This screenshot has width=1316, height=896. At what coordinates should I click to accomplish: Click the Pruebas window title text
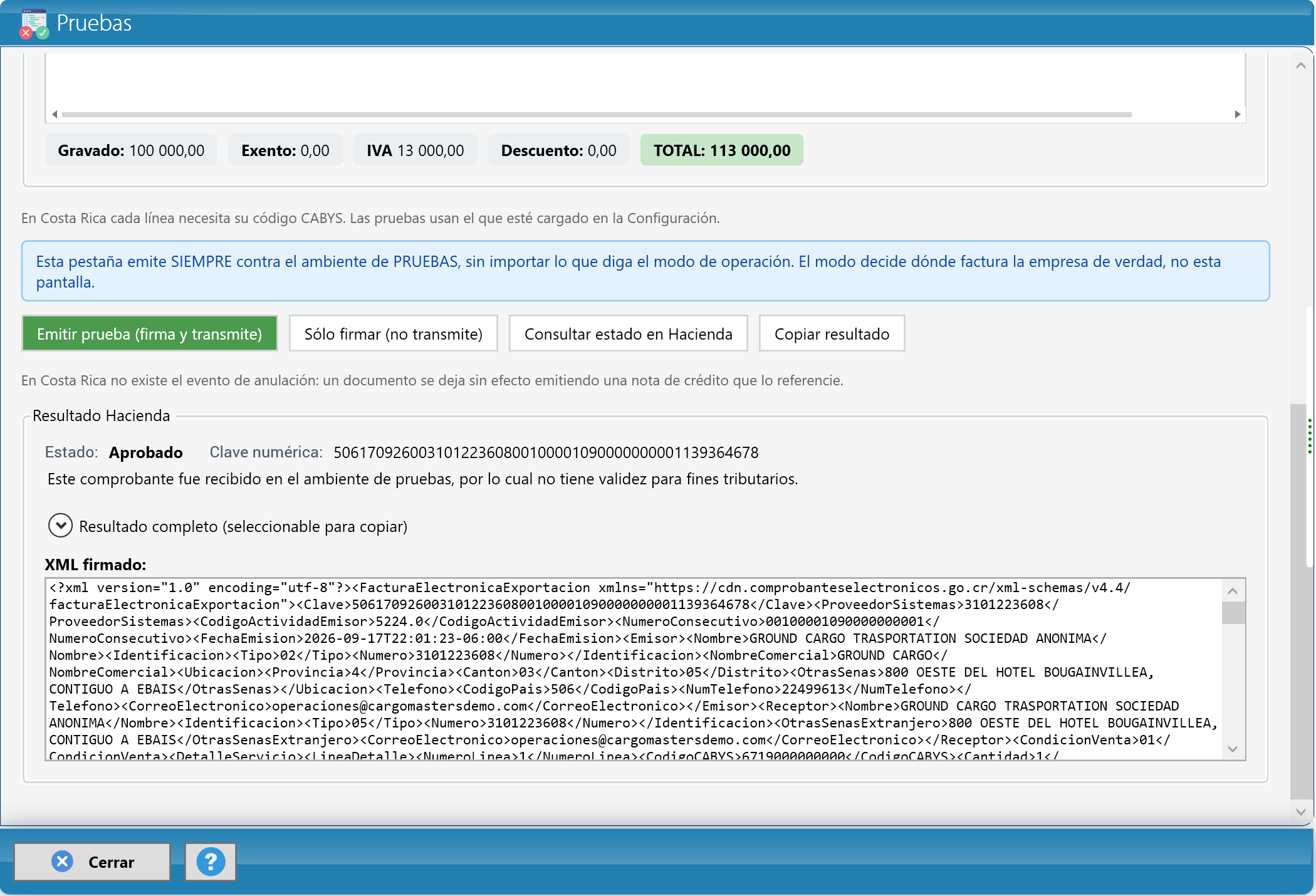tap(94, 23)
